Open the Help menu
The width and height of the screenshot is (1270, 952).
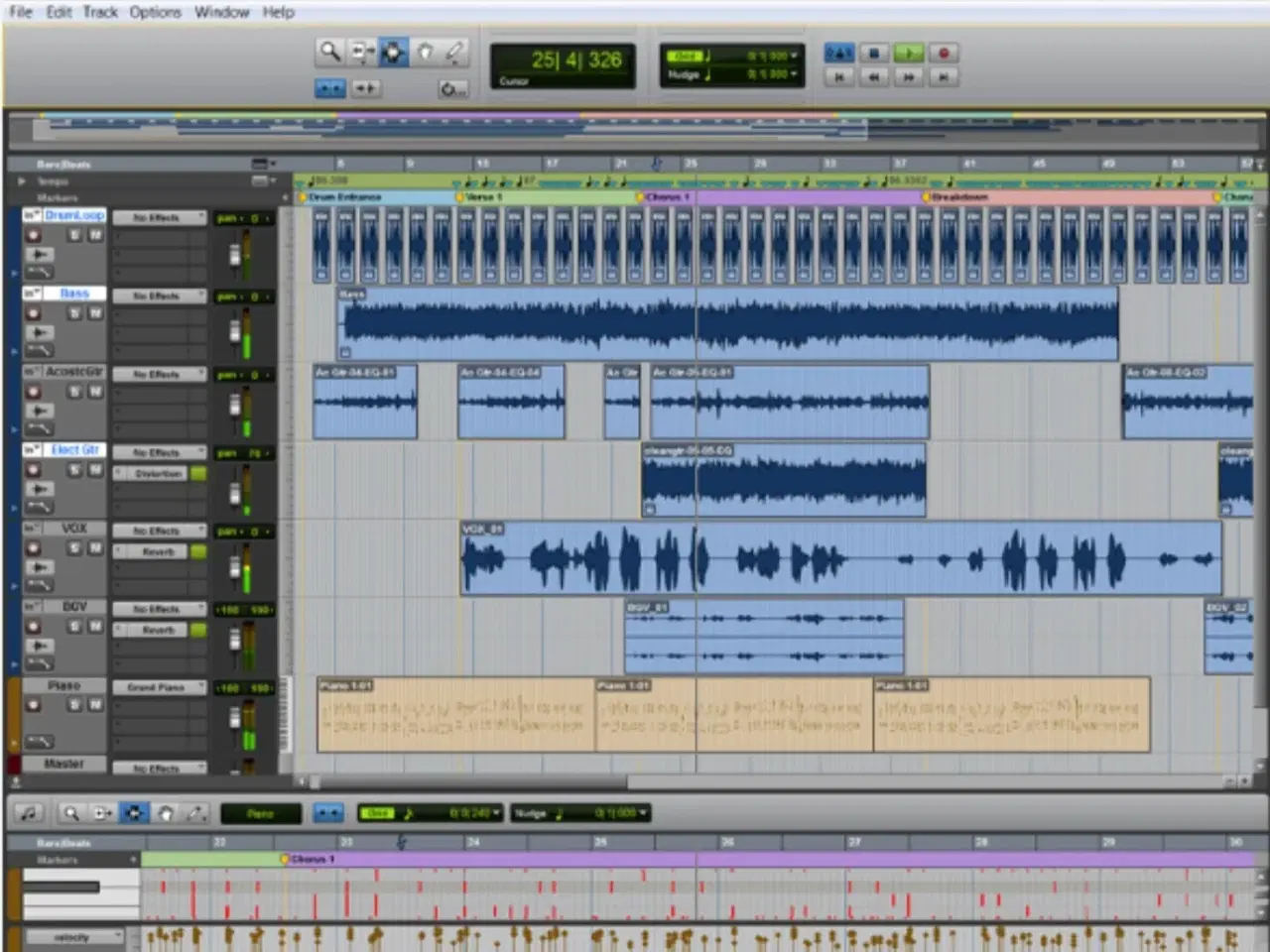point(278,12)
